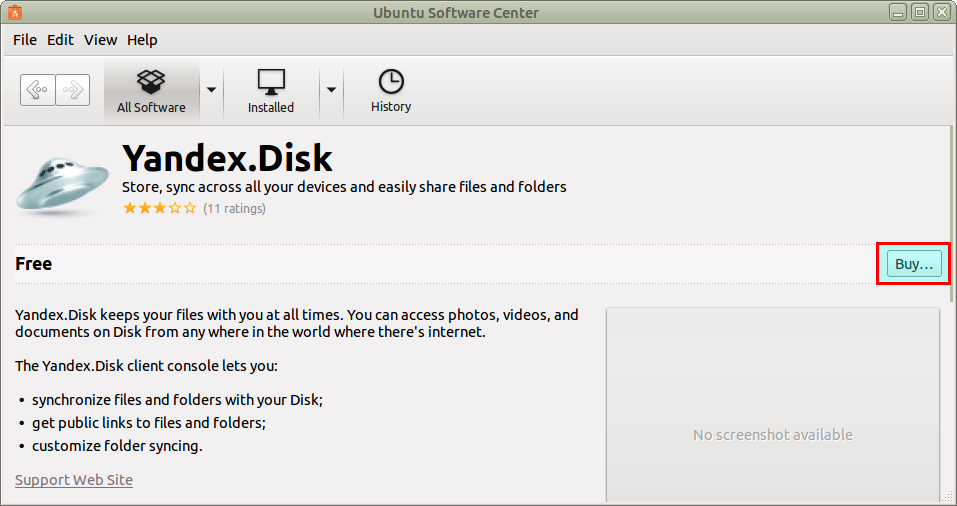Open the Help menu
Screen dimensions: 957x506
142,40
